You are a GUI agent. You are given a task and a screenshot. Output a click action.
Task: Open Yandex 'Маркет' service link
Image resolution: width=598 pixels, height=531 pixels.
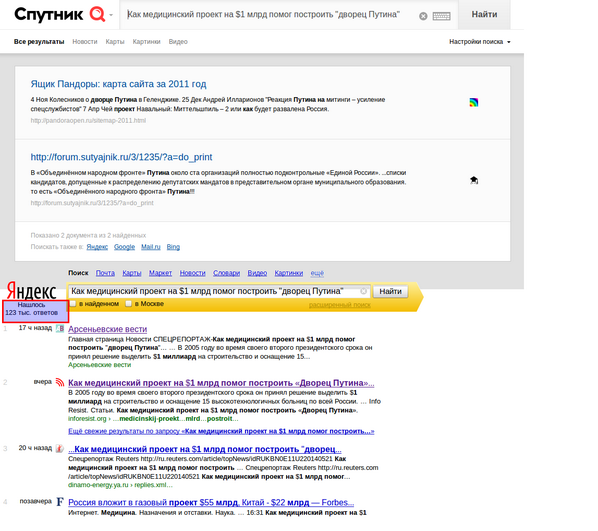pos(160,273)
